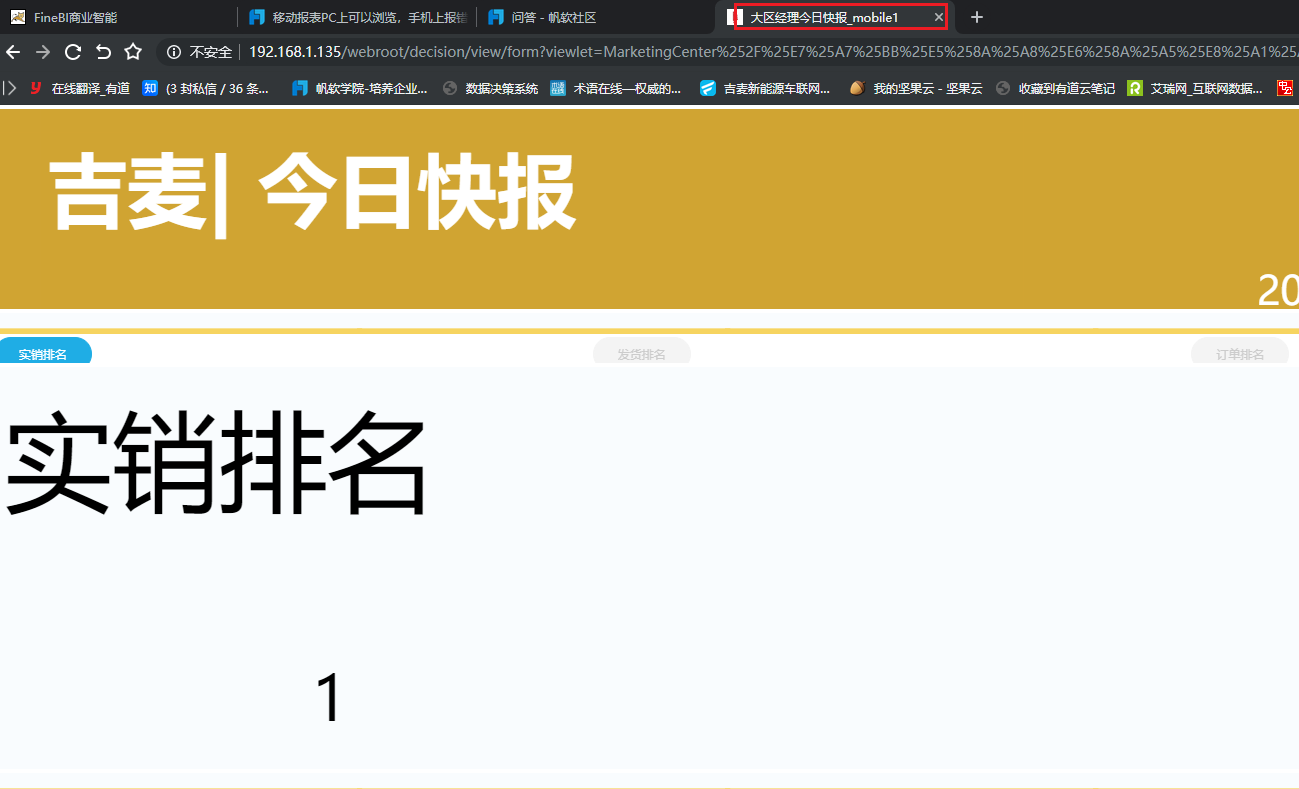Click the large 实销排名 heading text

pyautogui.click(x=217, y=466)
